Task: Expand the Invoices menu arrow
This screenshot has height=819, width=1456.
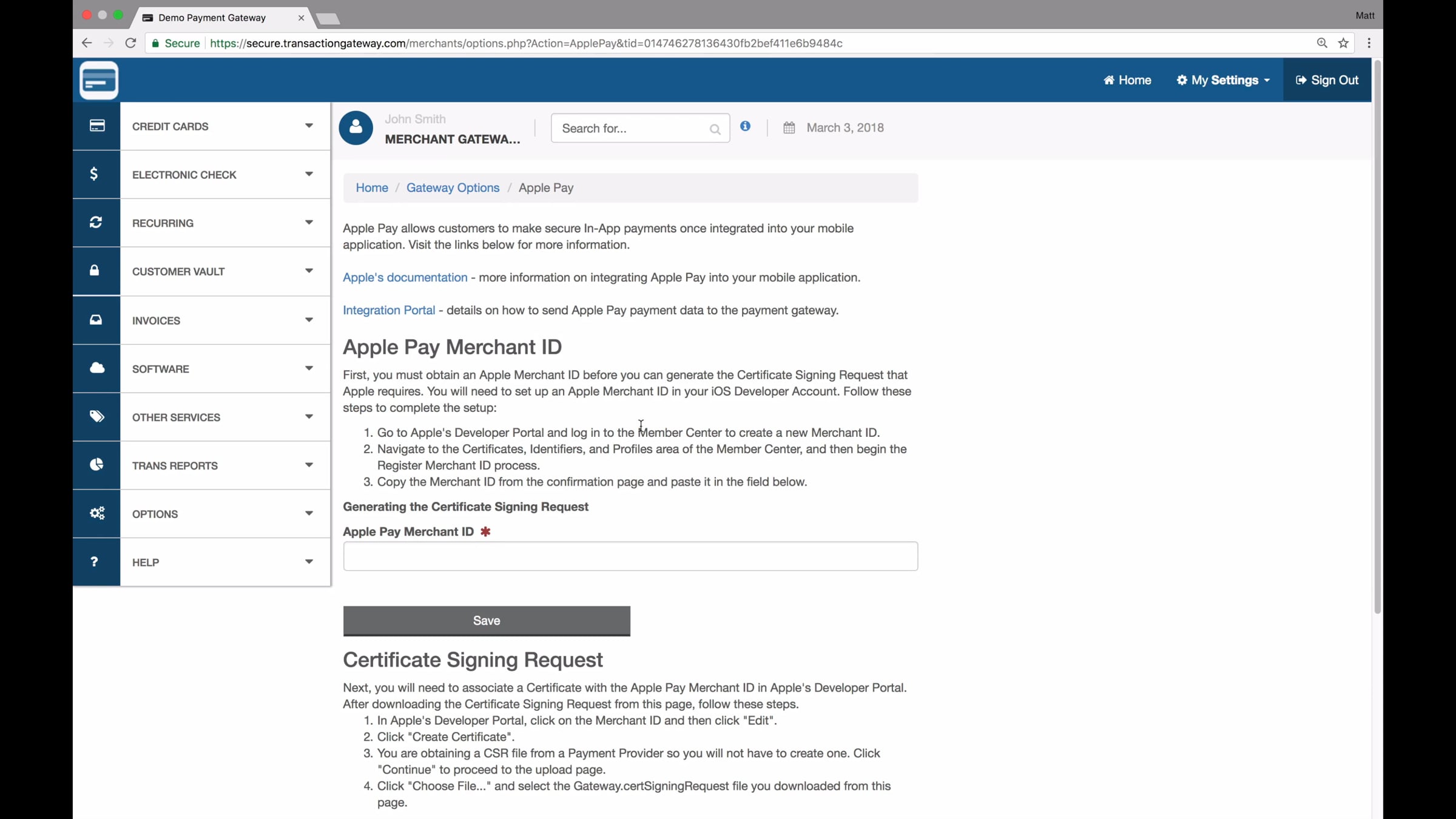Action: [309, 320]
